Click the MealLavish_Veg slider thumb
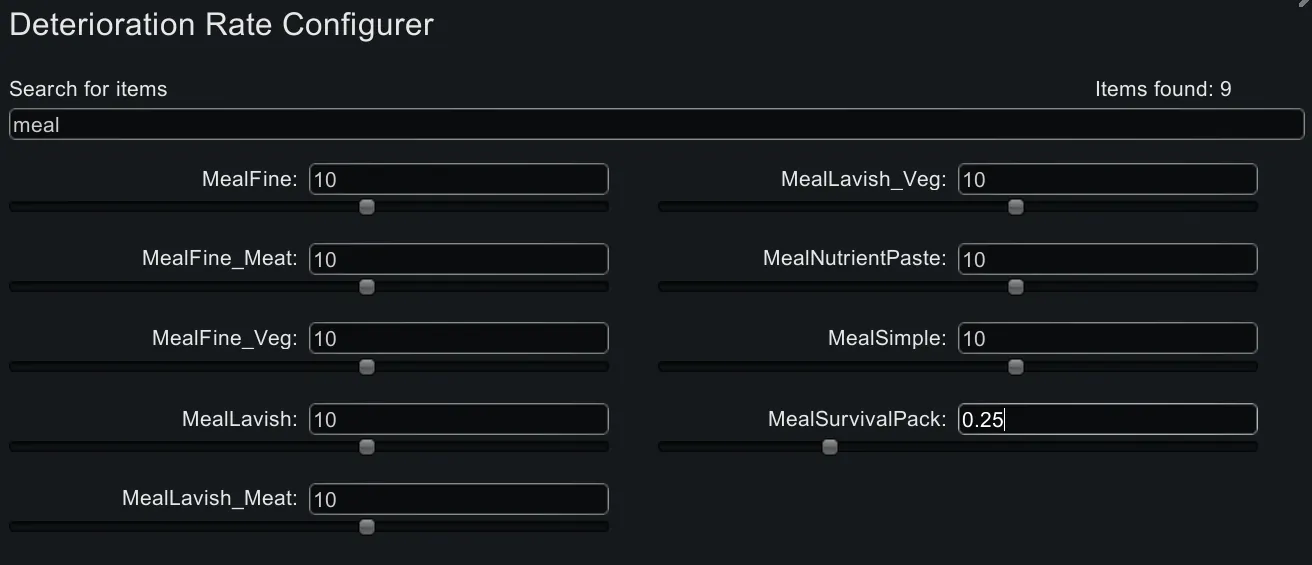The width and height of the screenshot is (1312, 565). tap(1016, 207)
